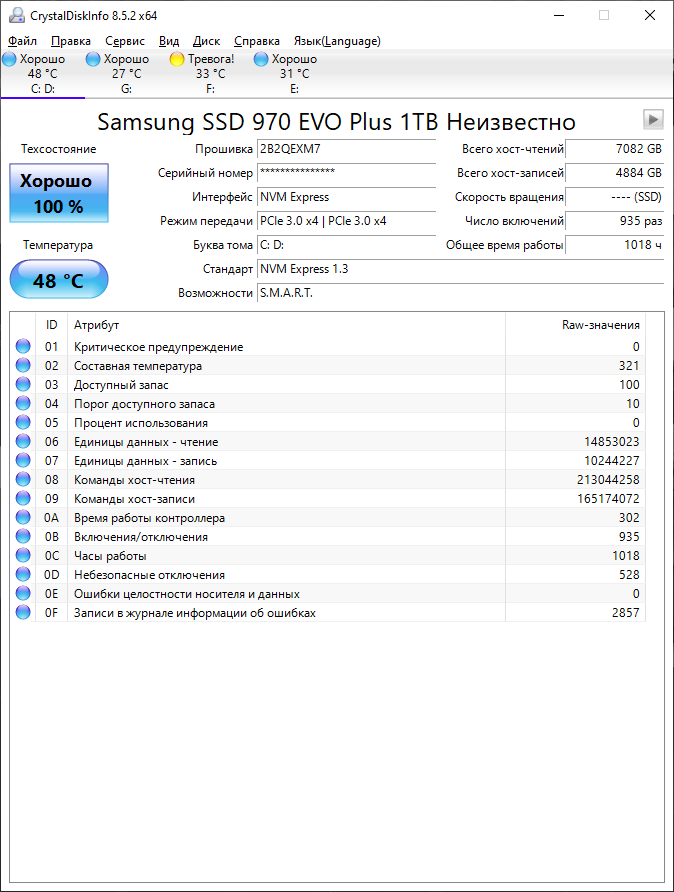The height and width of the screenshot is (892, 674).
Task: Click status orb for Процент использования row
Action: click(x=23, y=423)
